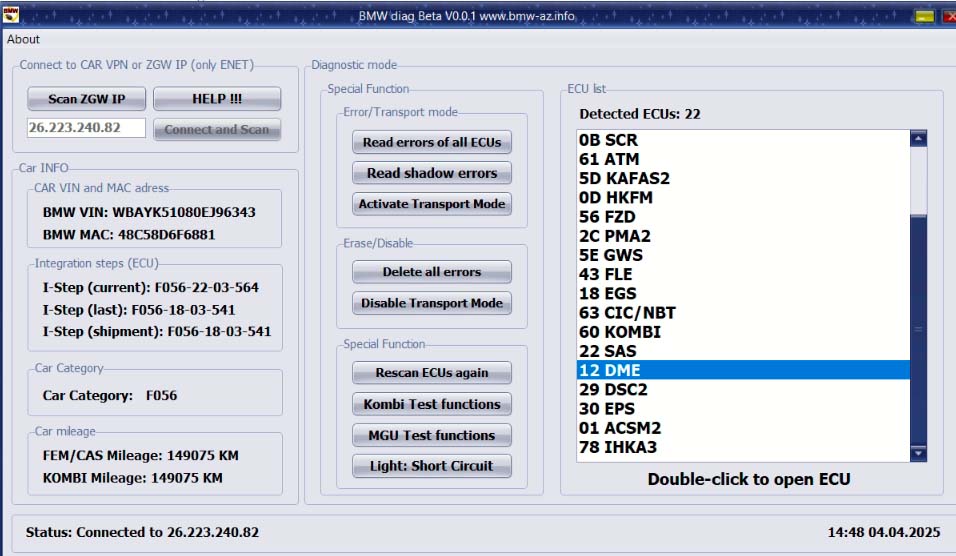Screen dimensions: 956x556
Task: Select 0B SCR in ECU list
Action: click(743, 140)
